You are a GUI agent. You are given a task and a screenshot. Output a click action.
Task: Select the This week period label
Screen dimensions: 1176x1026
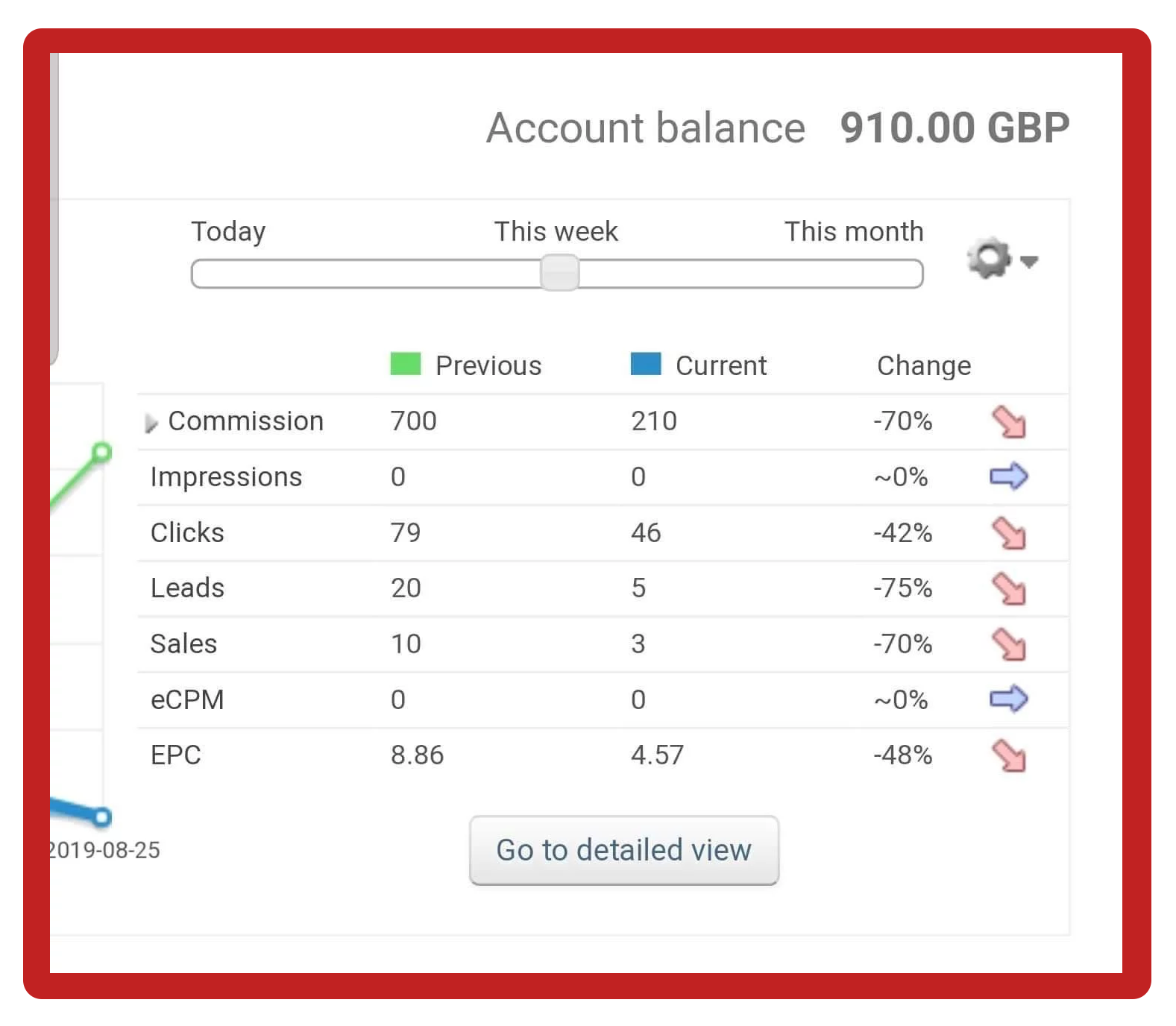pos(556,232)
